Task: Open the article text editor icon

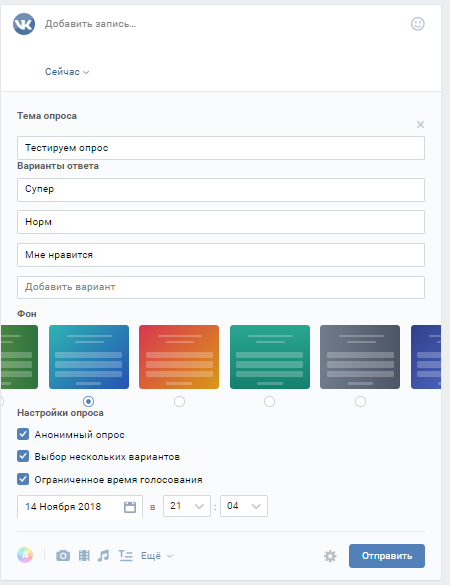Action: click(x=125, y=556)
